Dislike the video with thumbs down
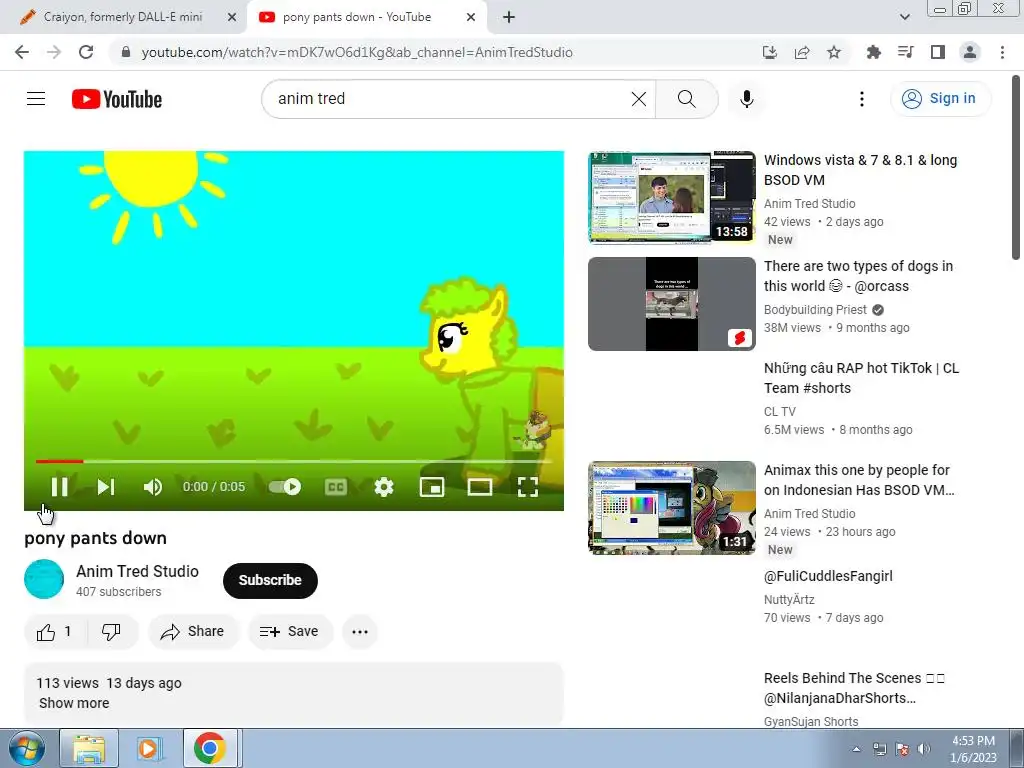 (x=112, y=632)
